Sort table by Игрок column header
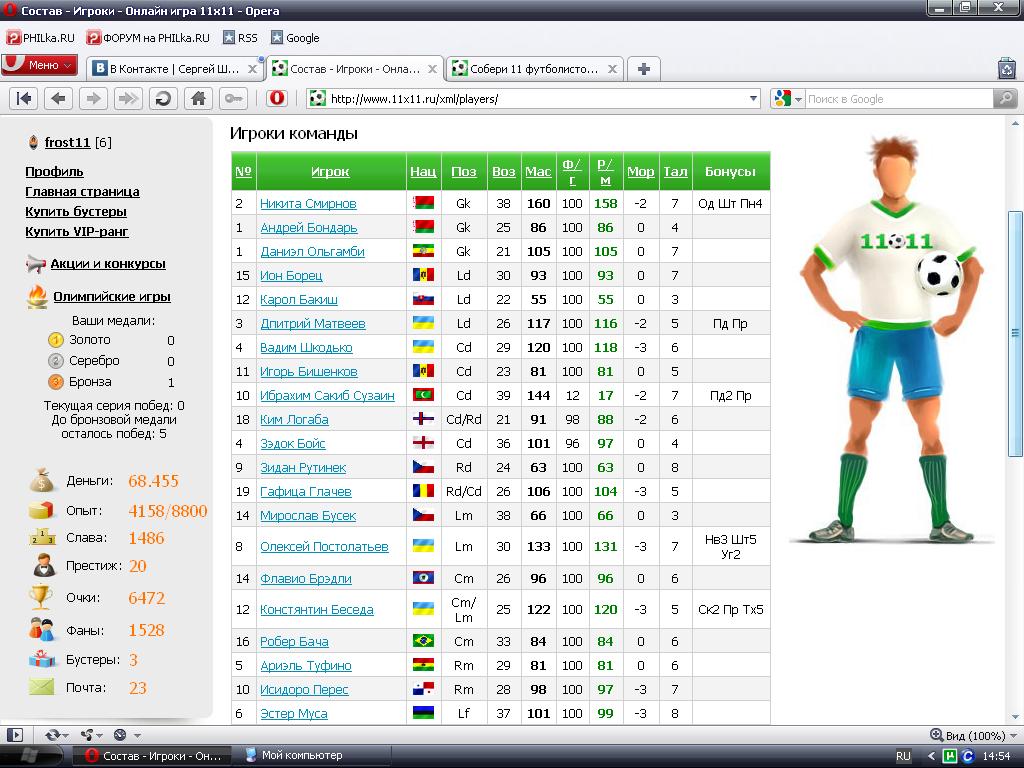The height and width of the screenshot is (768, 1024). [x=330, y=171]
